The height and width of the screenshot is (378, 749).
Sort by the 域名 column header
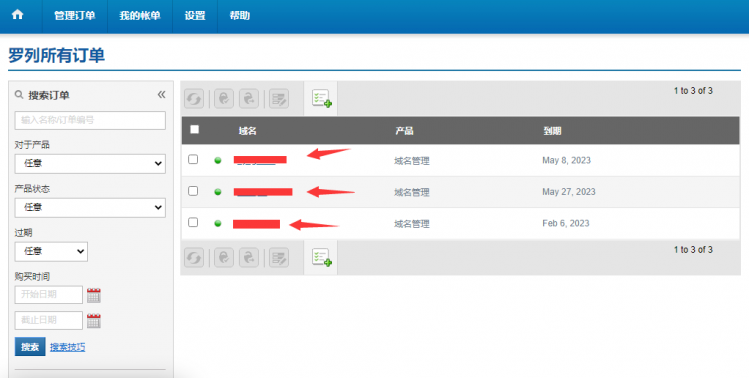point(247,130)
